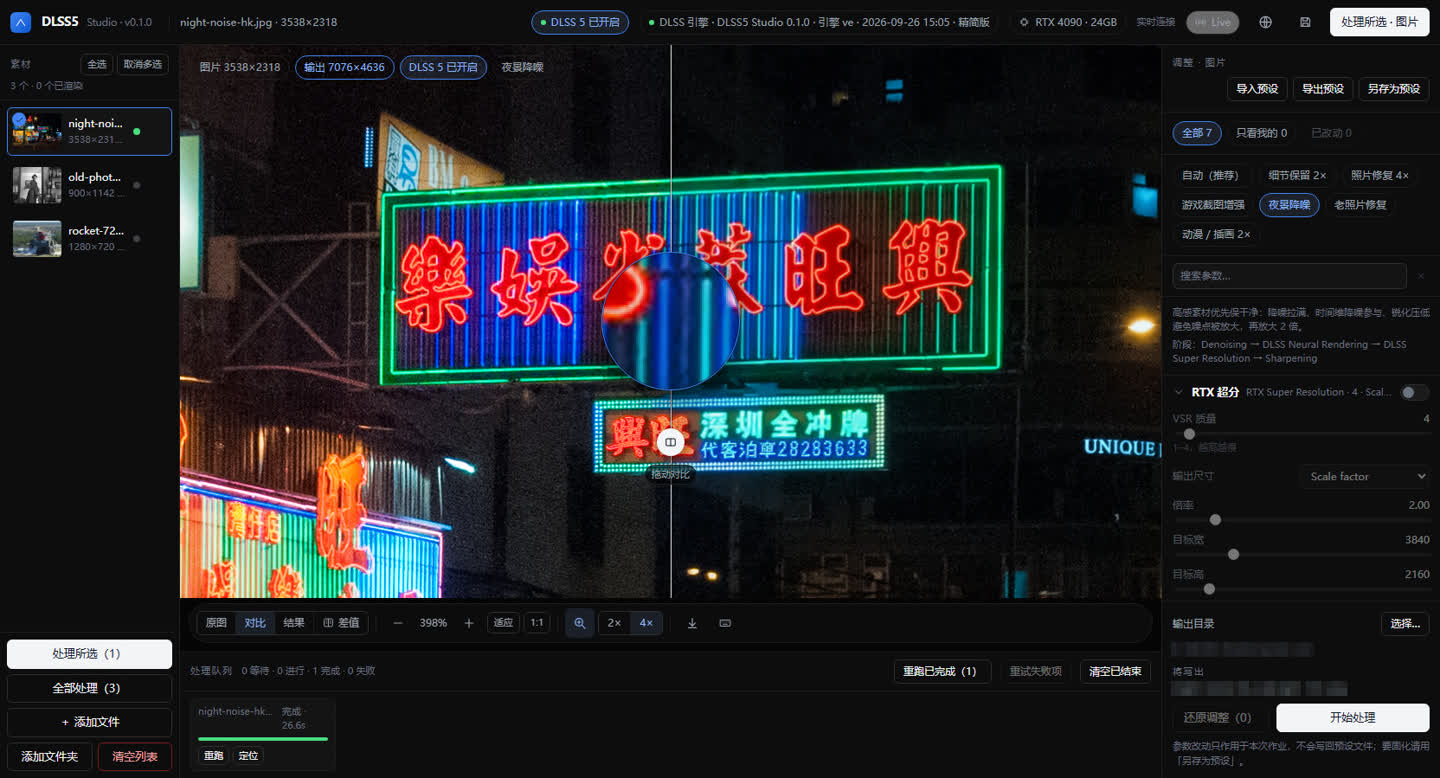Select the 只看我的 0 filter tab

pos(1261,133)
